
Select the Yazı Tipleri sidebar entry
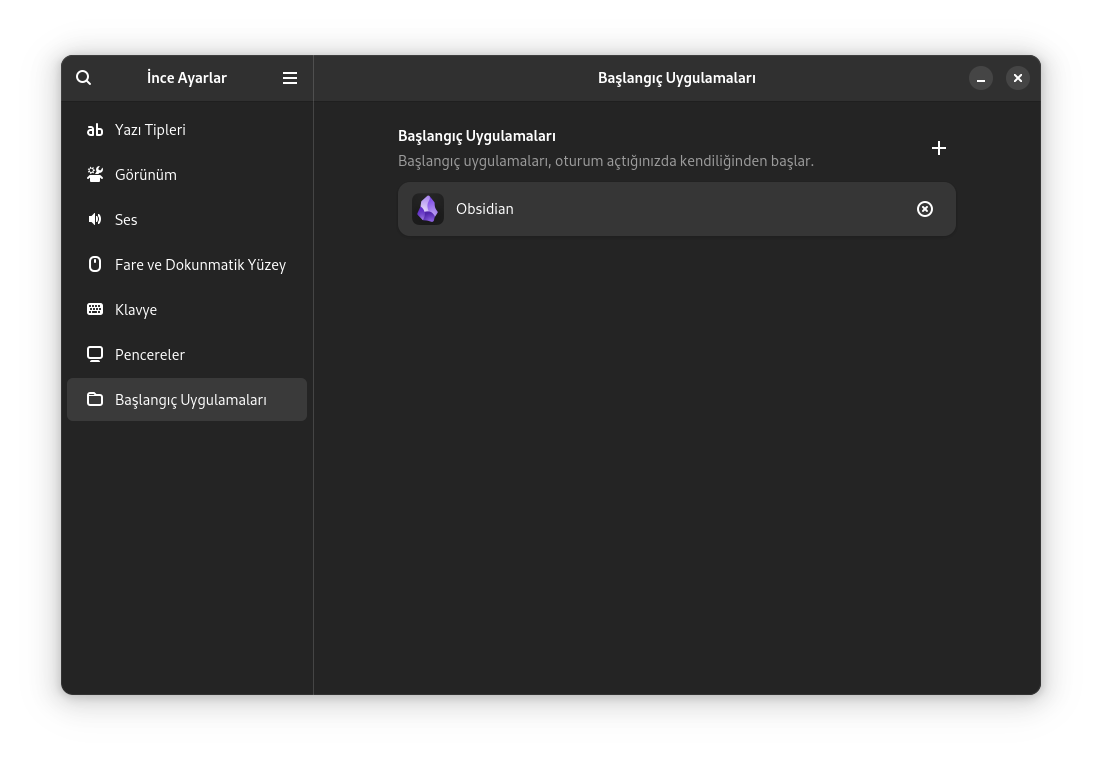click(x=150, y=130)
